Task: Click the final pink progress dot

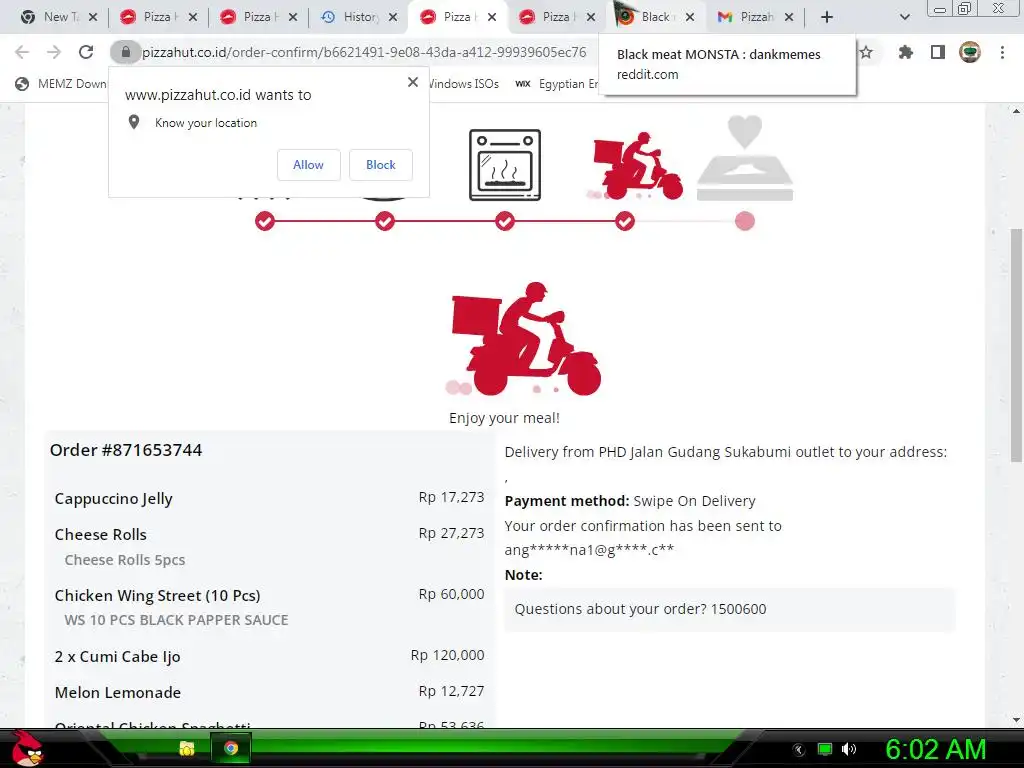Action: coord(744,221)
